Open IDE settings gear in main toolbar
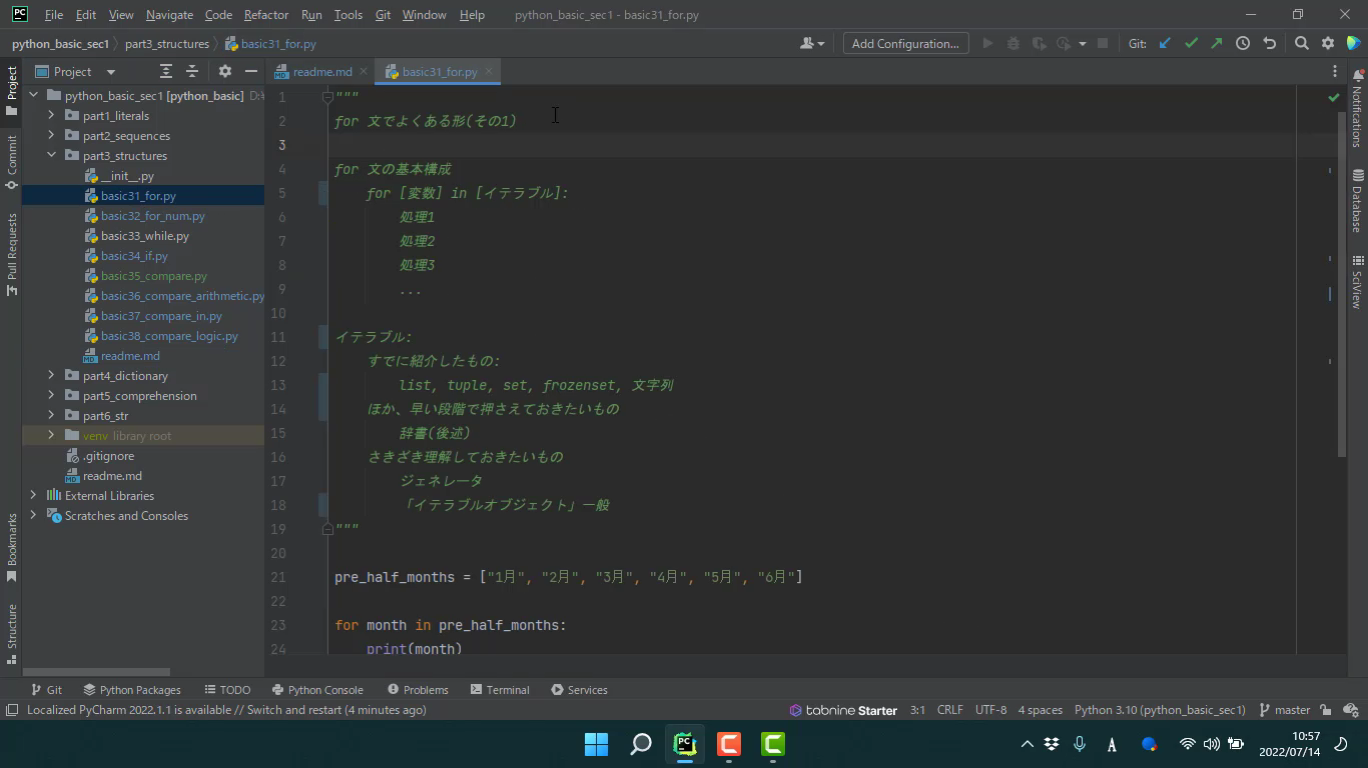Viewport: 1368px width, 768px height. click(1328, 43)
